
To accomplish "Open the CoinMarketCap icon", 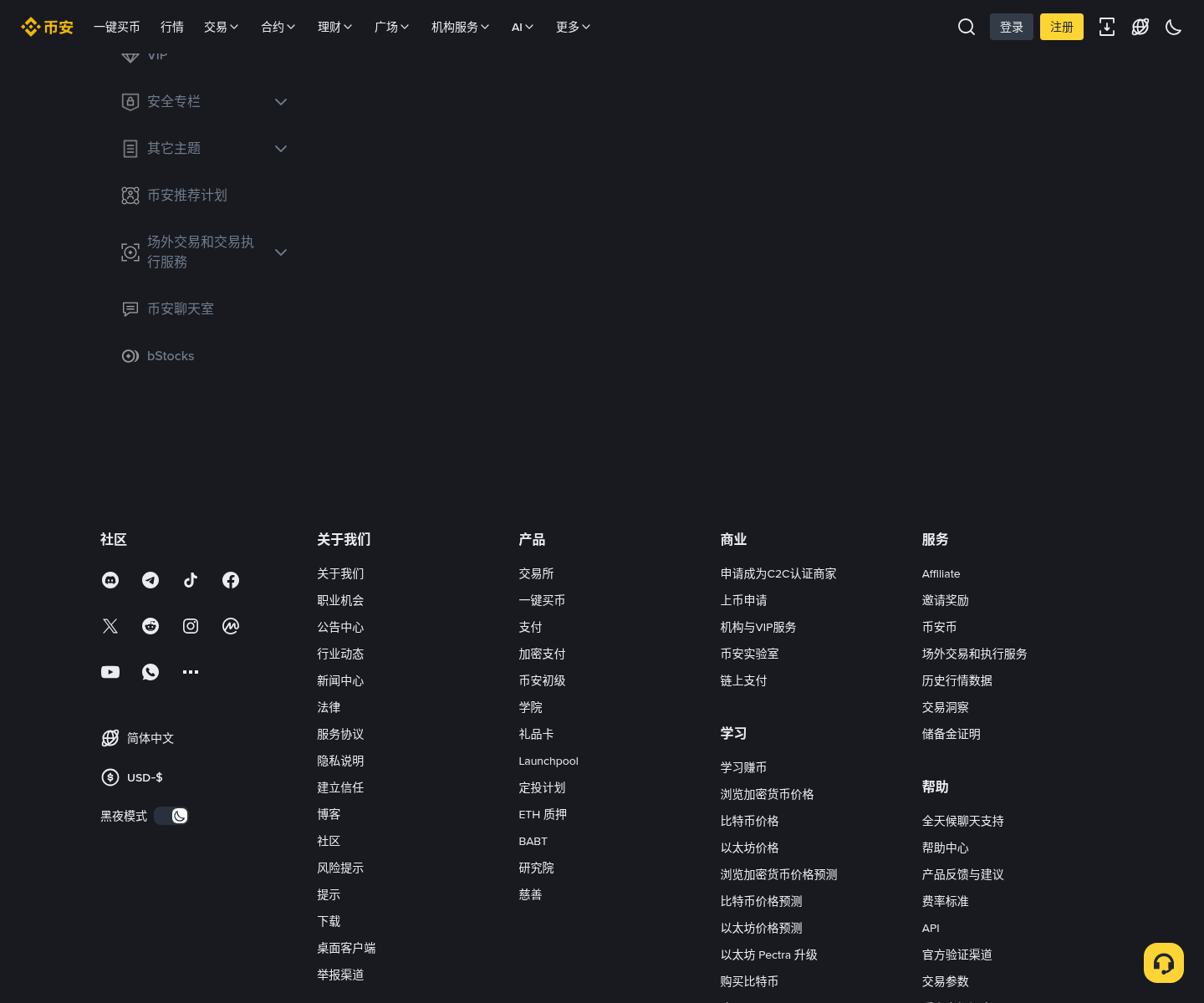I will [x=231, y=626].
